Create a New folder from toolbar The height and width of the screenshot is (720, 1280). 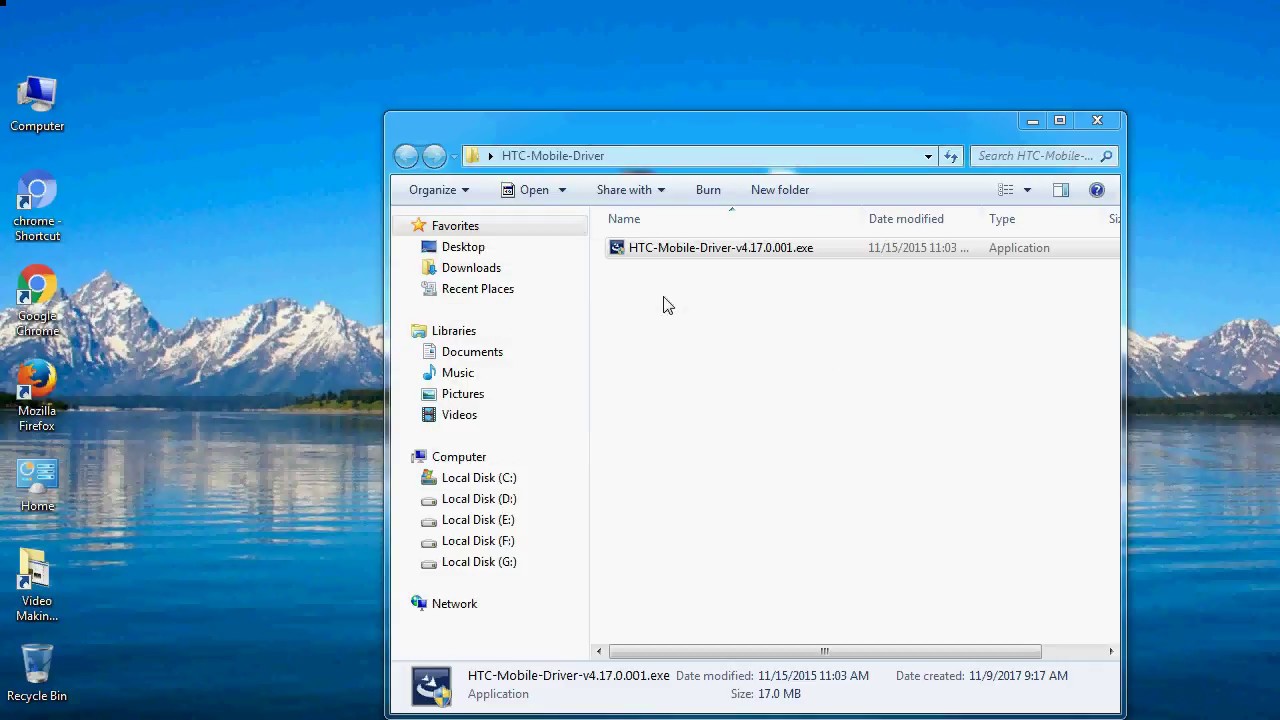click(x=780, y=190)
